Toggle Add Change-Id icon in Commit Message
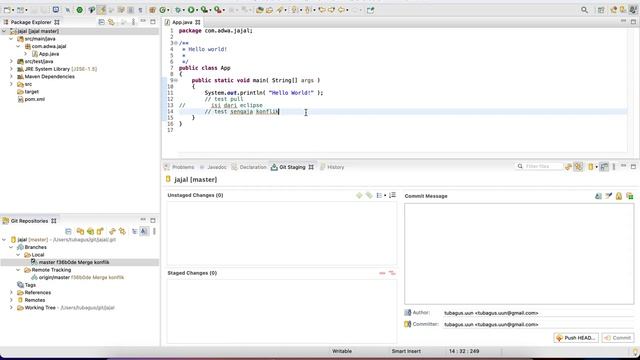 click(629, 196)
